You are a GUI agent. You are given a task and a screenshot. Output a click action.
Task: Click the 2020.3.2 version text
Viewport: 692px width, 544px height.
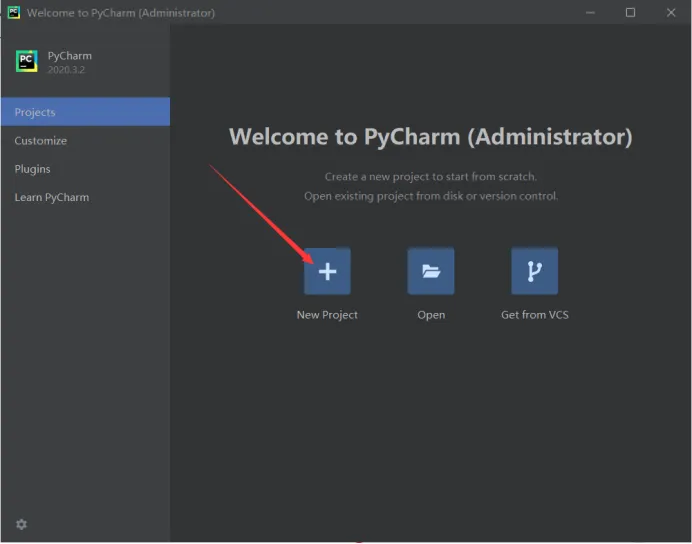coord(66,70)
